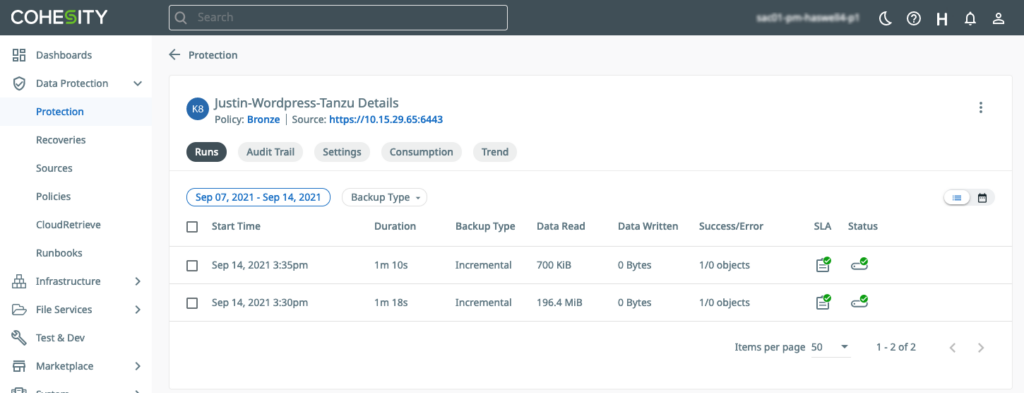
Task: Open the Backup Type filter dropdown
Action: pyautogui.click(x=385, y=197)
